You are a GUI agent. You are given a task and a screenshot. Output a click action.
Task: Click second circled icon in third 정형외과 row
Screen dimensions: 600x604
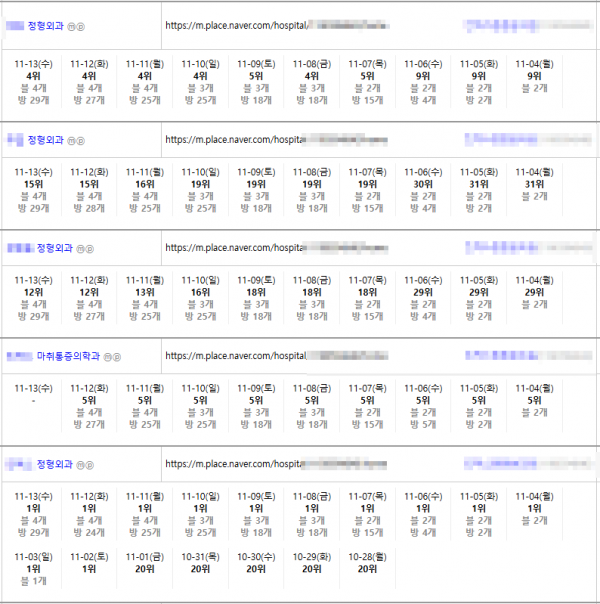[x=88, y=248]
